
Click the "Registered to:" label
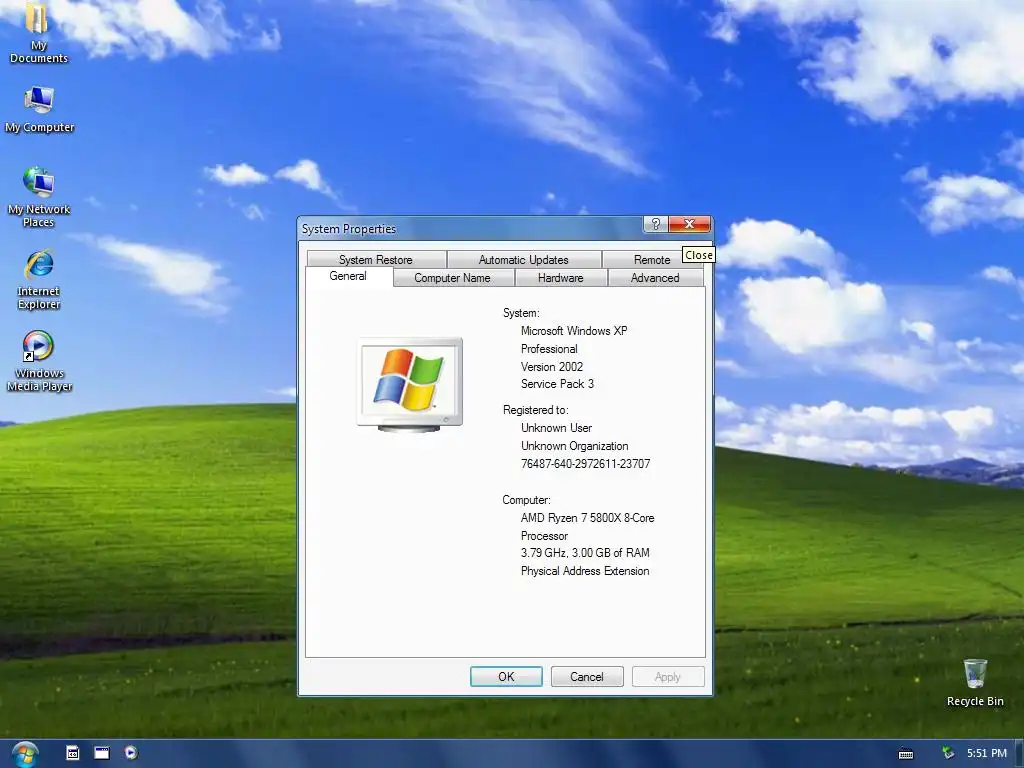click(x=536, y=410)
